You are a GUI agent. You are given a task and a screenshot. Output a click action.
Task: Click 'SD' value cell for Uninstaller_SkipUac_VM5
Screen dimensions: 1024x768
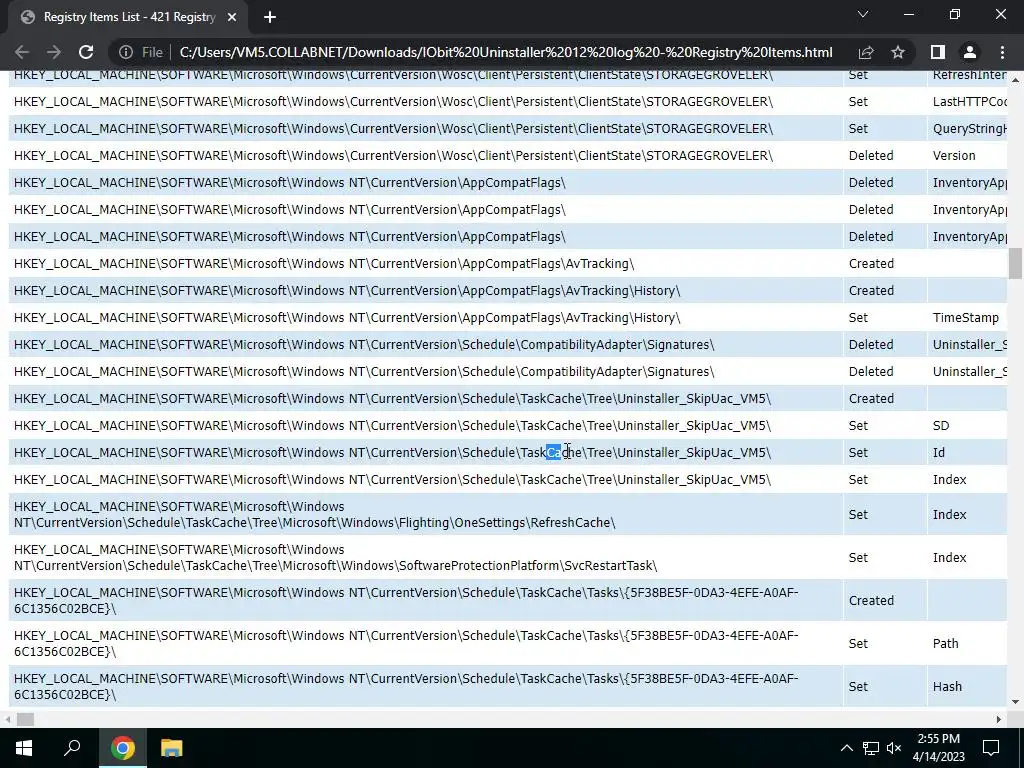[940, 425]
